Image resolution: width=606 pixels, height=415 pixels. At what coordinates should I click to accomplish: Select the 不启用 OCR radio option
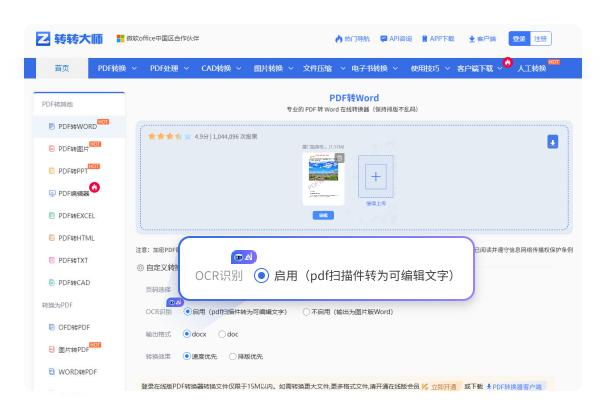click(307, 311)
